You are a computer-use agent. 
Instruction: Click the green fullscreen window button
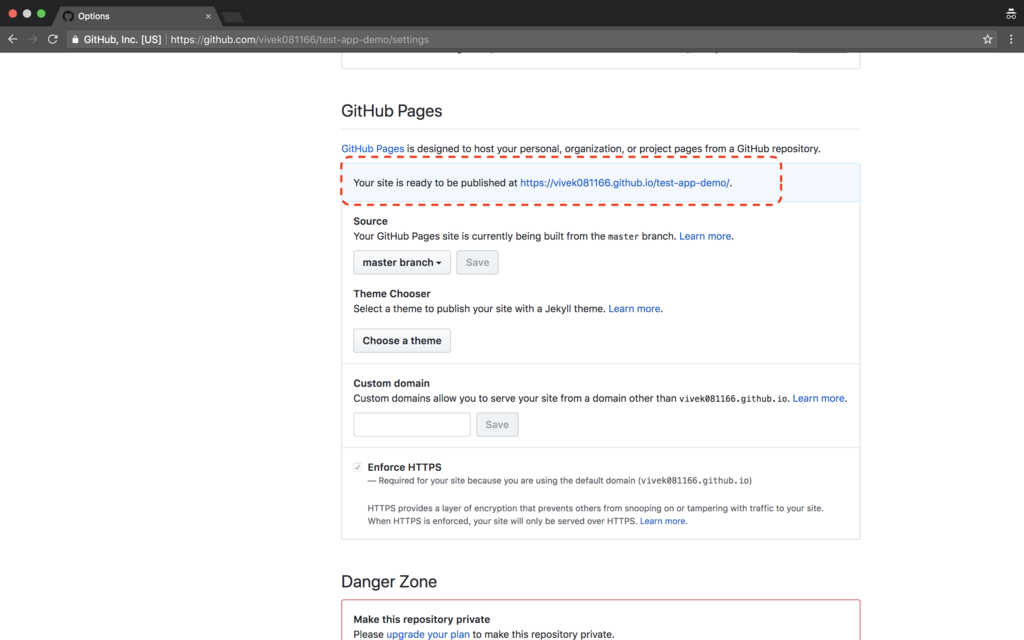pyautogui.click(x=41, y=14)
